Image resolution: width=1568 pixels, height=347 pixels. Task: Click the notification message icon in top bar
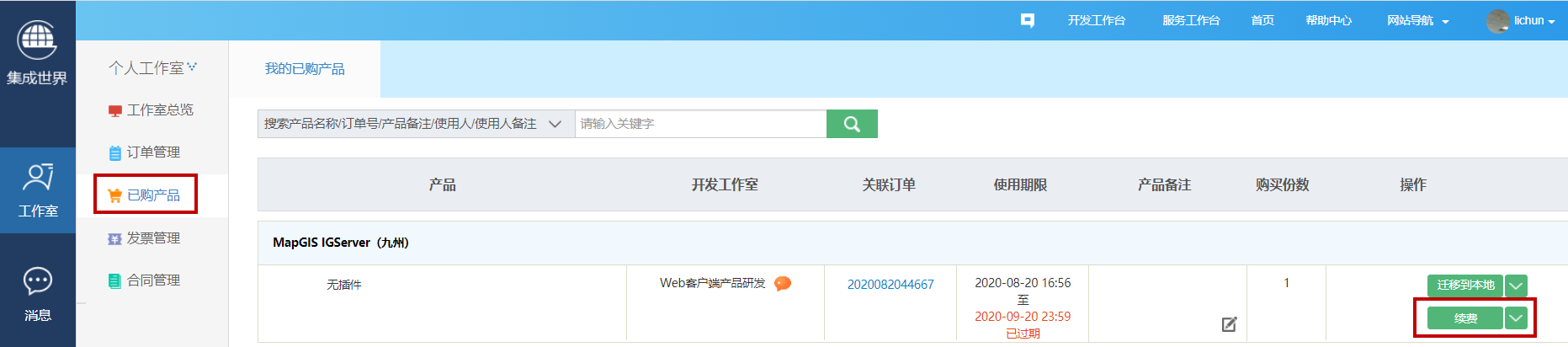[1027, 20]
